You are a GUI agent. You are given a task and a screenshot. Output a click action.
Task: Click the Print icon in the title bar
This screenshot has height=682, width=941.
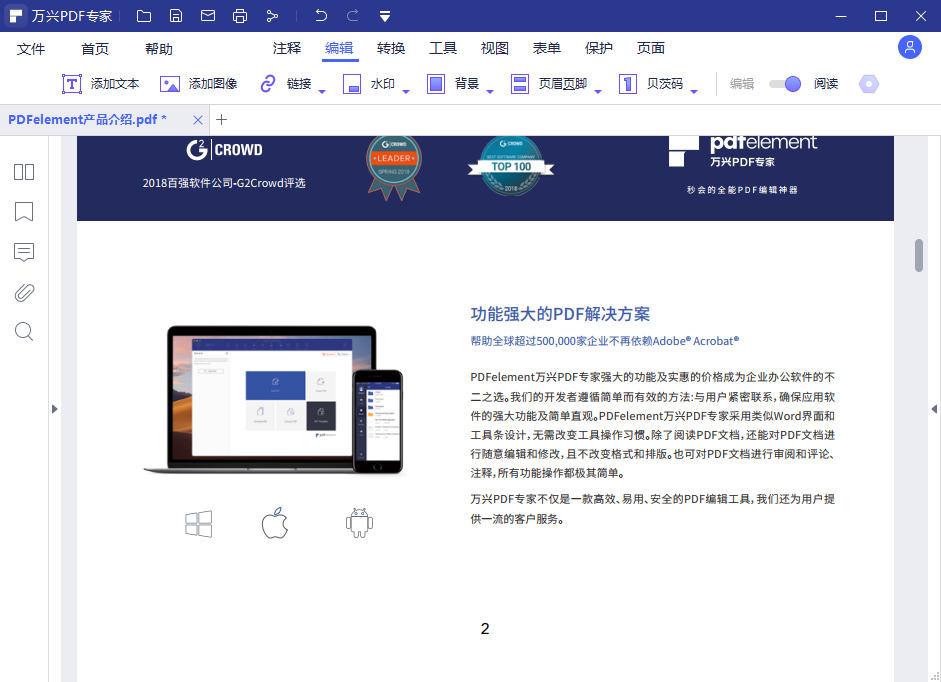240,15
